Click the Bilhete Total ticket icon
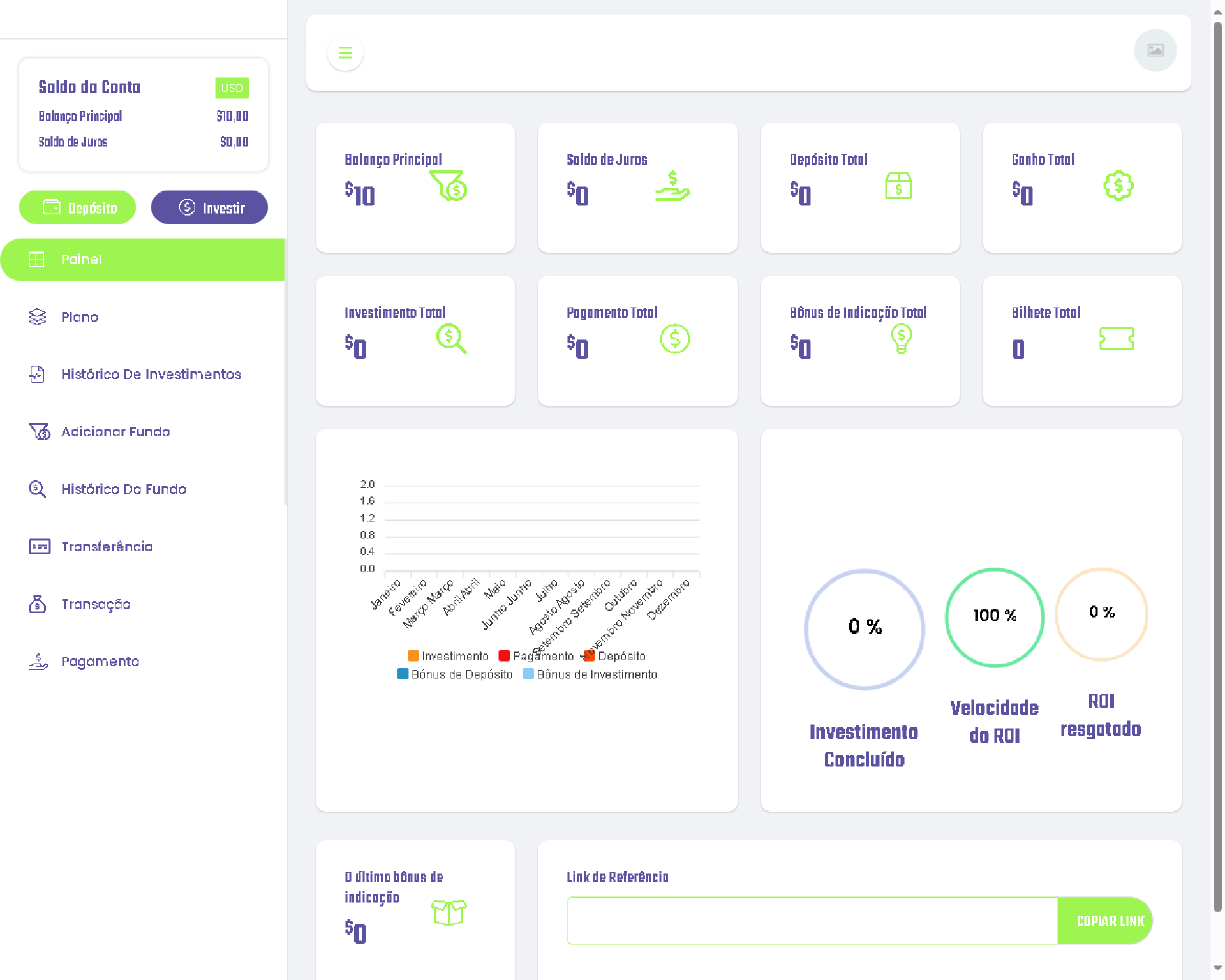 1116,339
